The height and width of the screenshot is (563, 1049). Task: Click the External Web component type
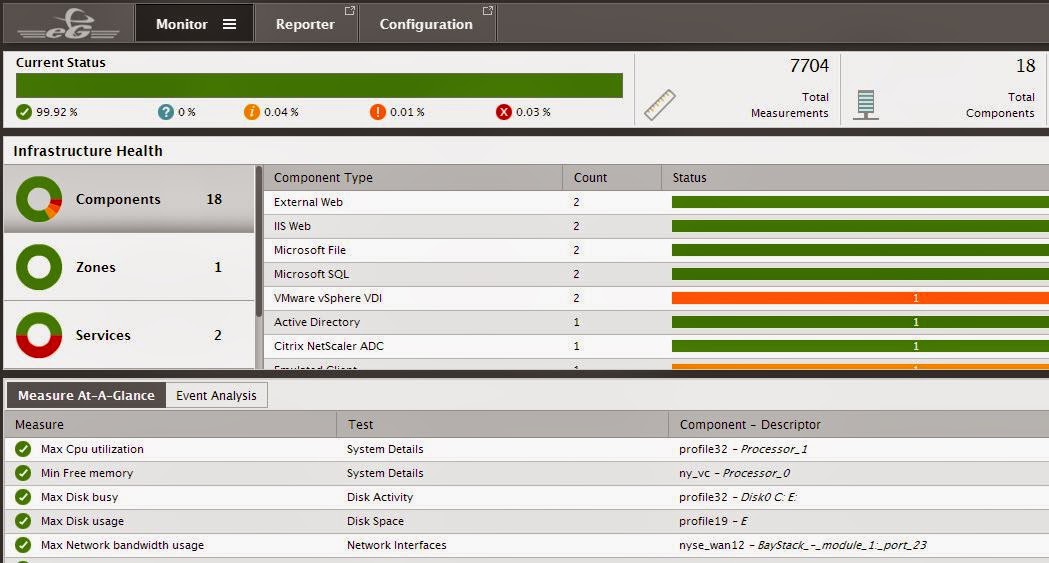click(308, 202)
